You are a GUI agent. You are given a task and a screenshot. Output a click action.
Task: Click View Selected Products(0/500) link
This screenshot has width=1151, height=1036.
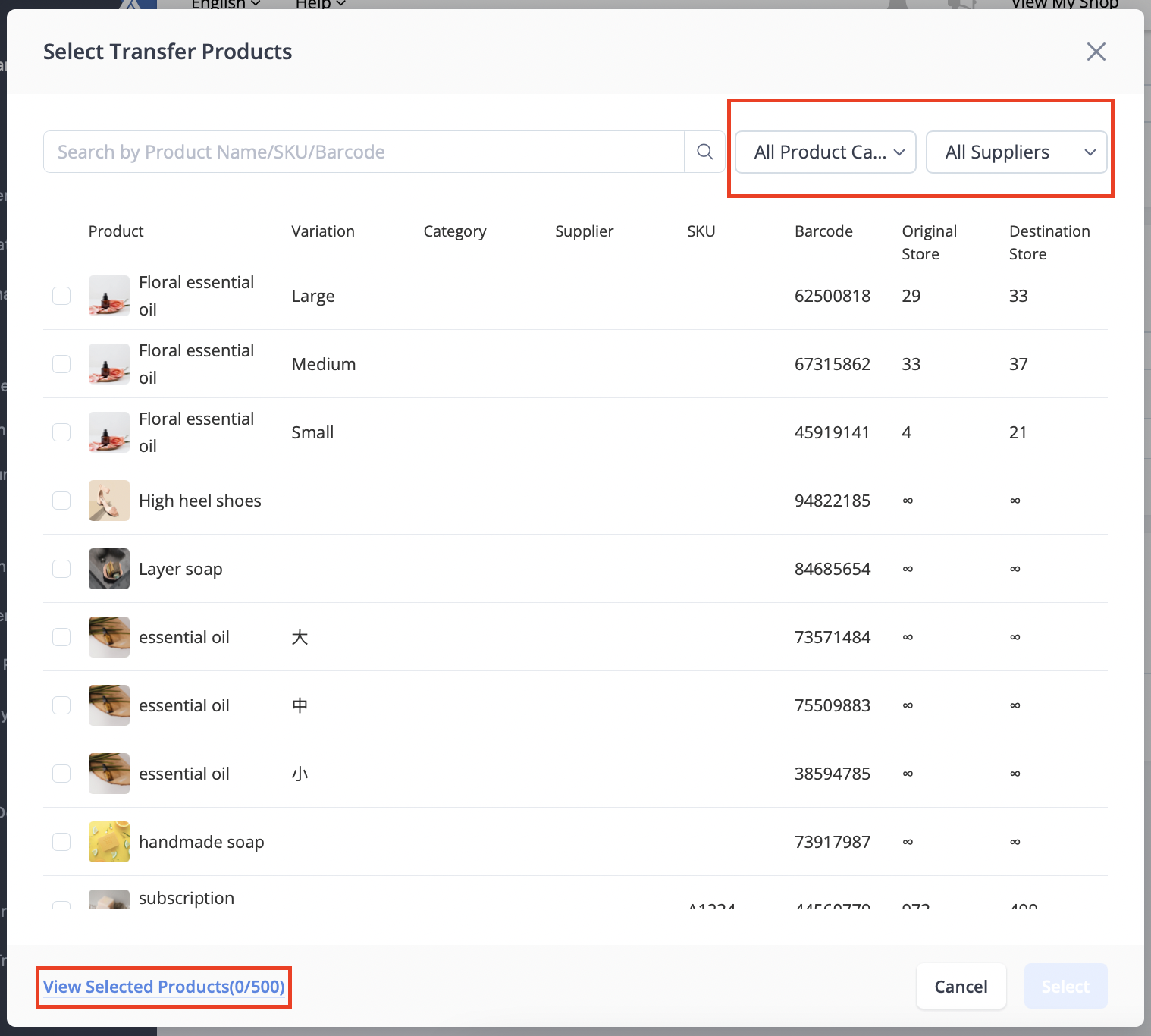[164, 987]
